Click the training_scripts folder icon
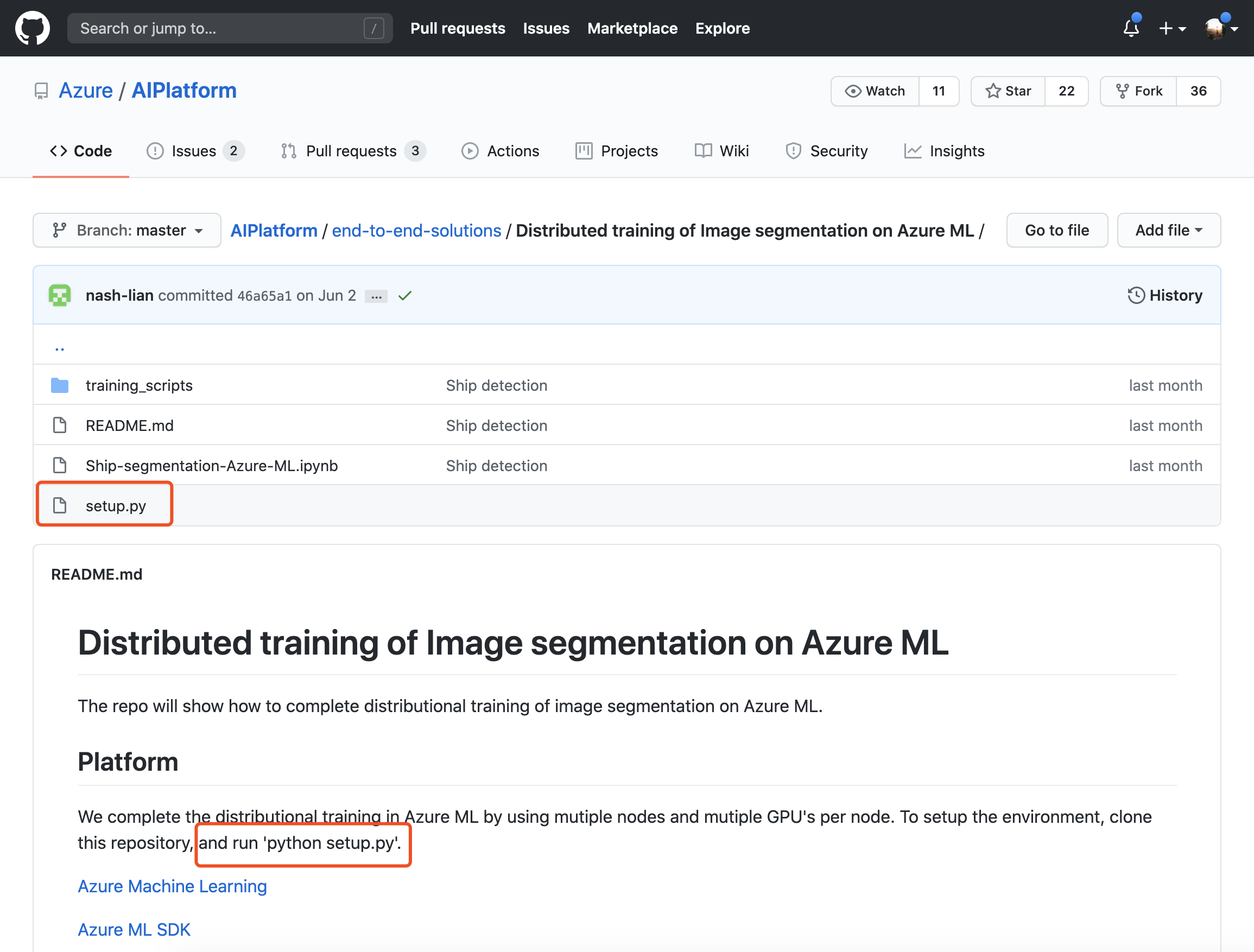This screenshot has width=1254, height=952. pos(60,385)
